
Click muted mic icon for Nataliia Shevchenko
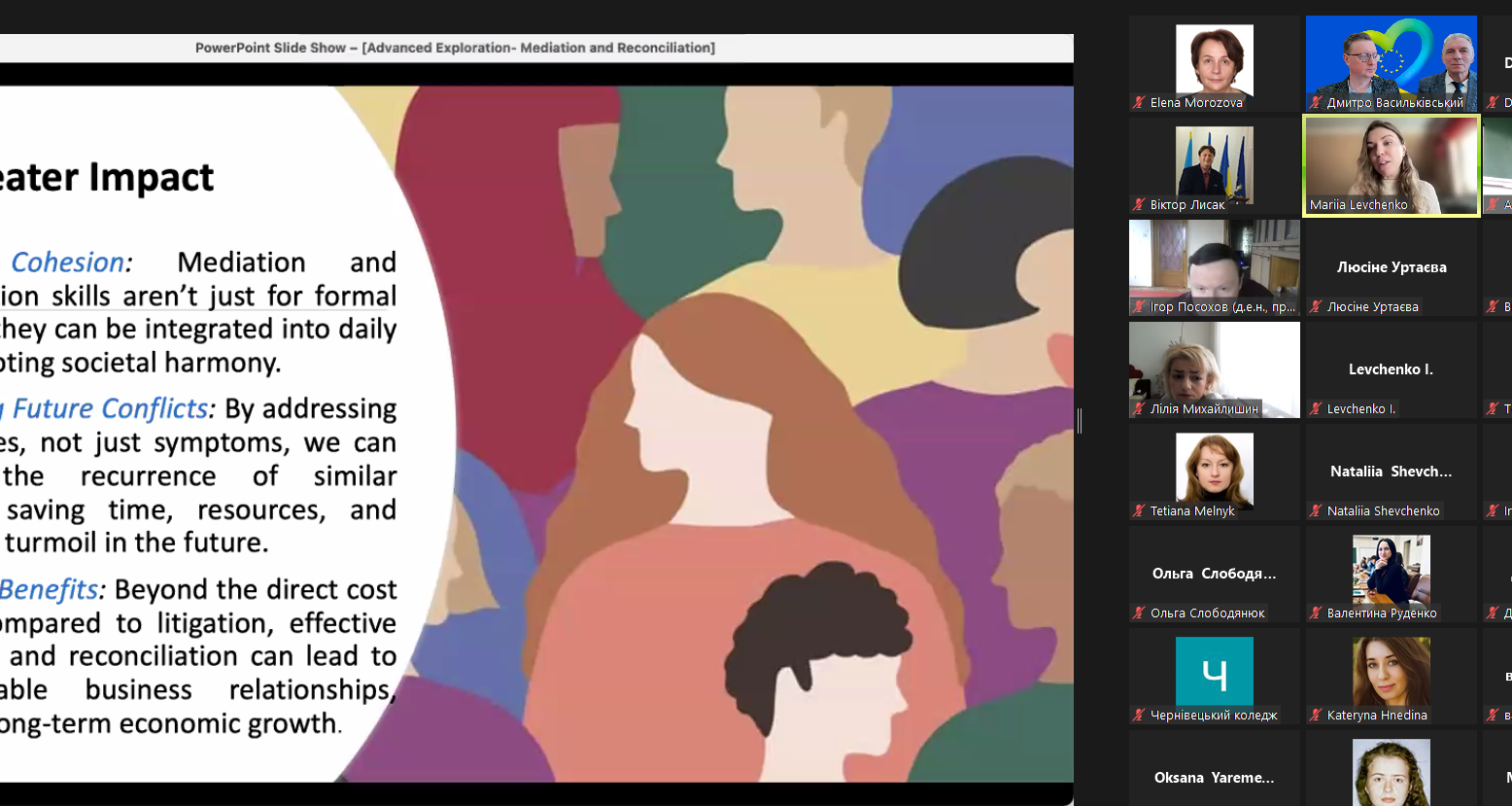pos(1316,511)
